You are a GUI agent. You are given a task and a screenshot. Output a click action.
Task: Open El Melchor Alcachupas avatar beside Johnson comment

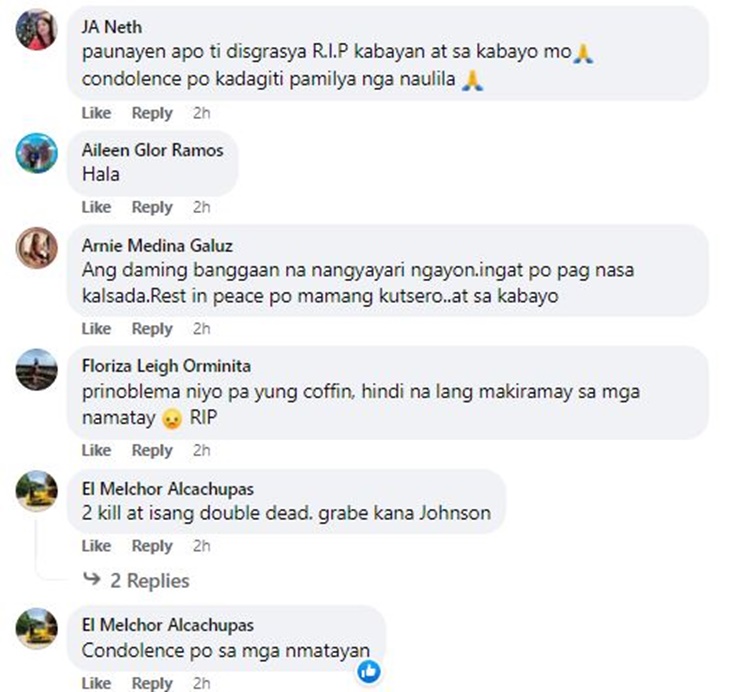pos(36,491)
